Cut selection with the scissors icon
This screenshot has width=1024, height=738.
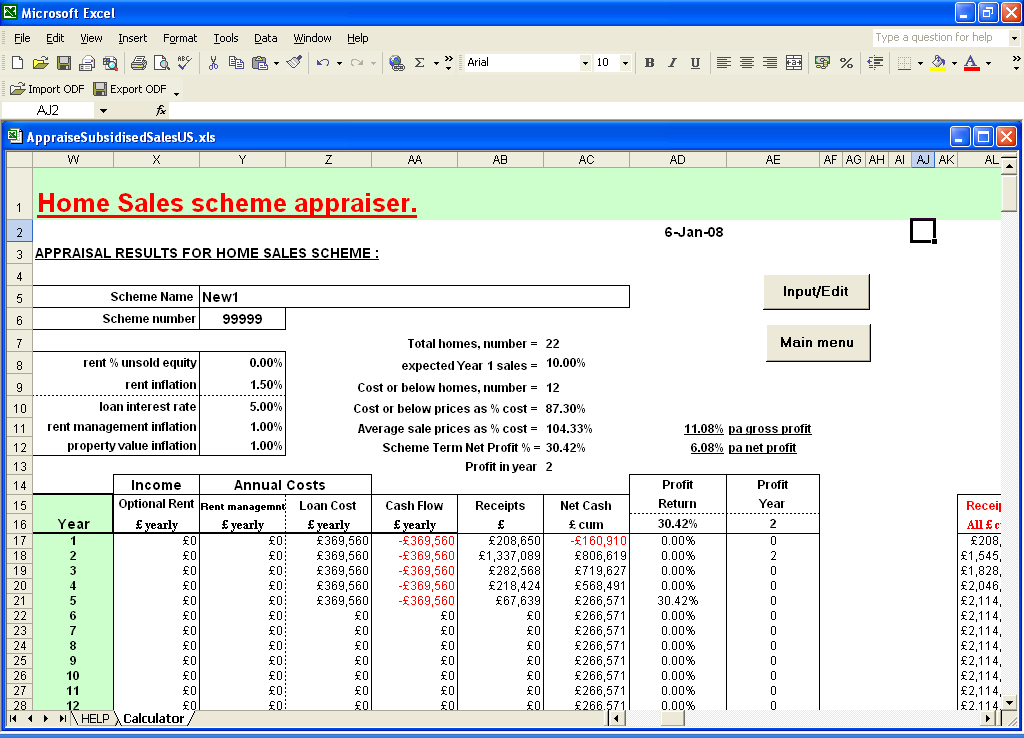tap(213, 63)
